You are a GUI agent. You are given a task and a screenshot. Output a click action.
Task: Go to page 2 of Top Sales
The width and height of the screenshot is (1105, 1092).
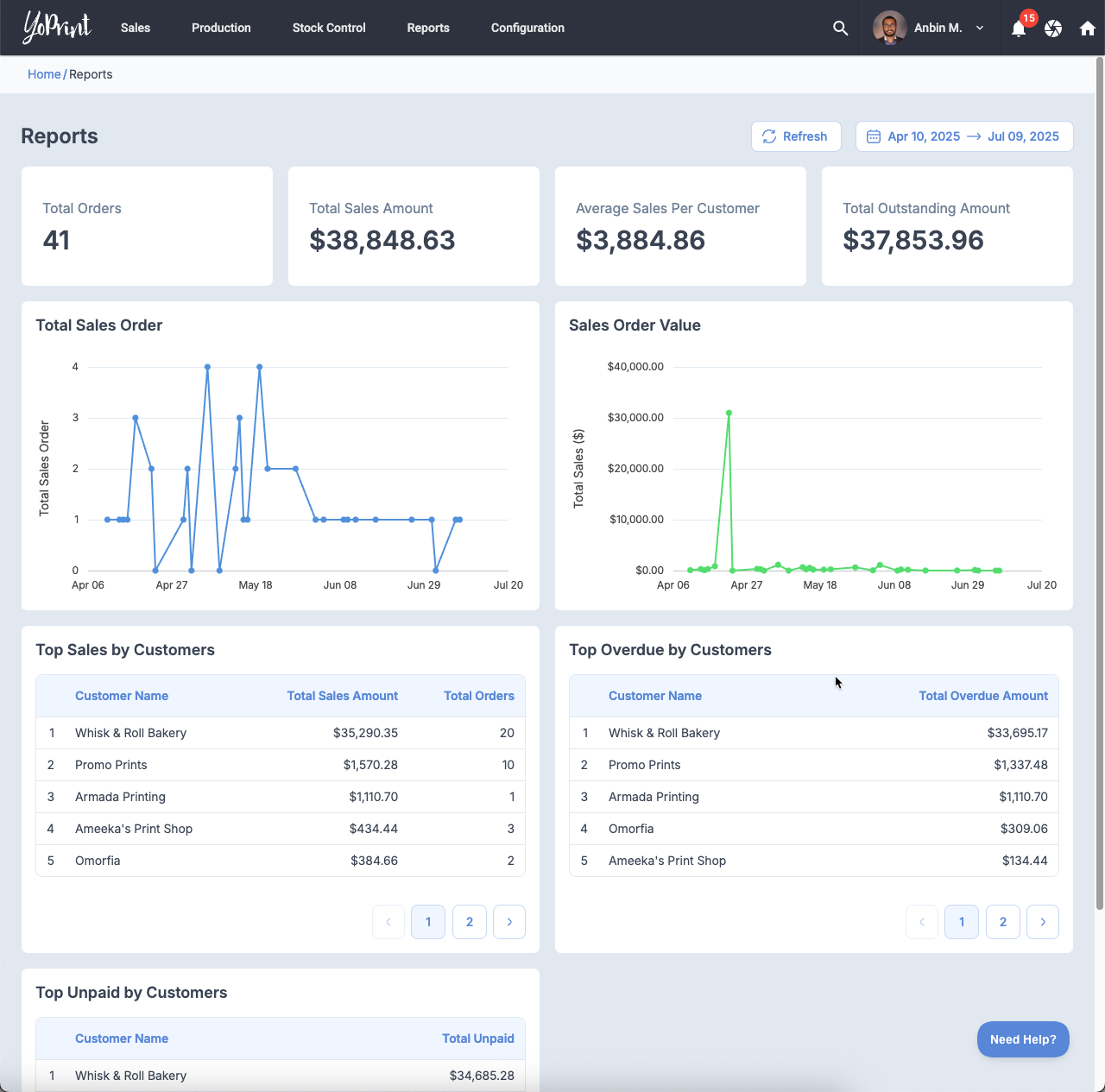[x=470, y=922]
